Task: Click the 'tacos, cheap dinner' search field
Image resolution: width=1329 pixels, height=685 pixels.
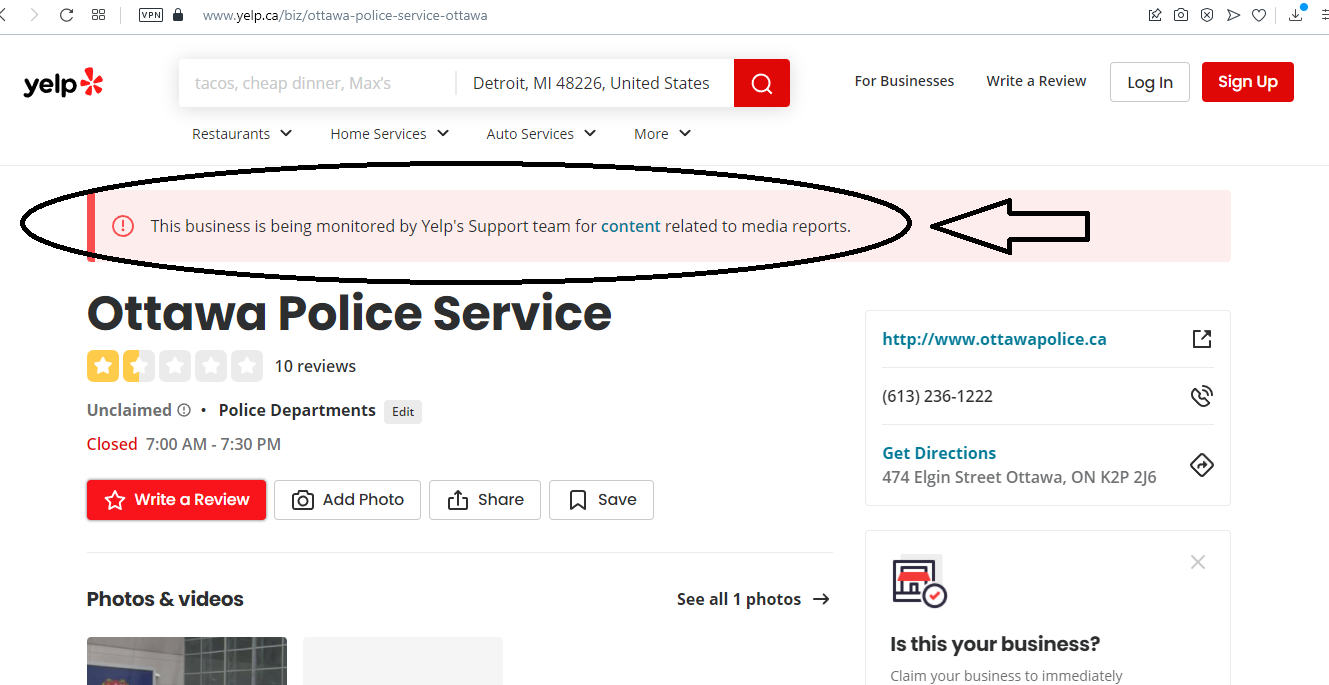Action: point(318,83)
